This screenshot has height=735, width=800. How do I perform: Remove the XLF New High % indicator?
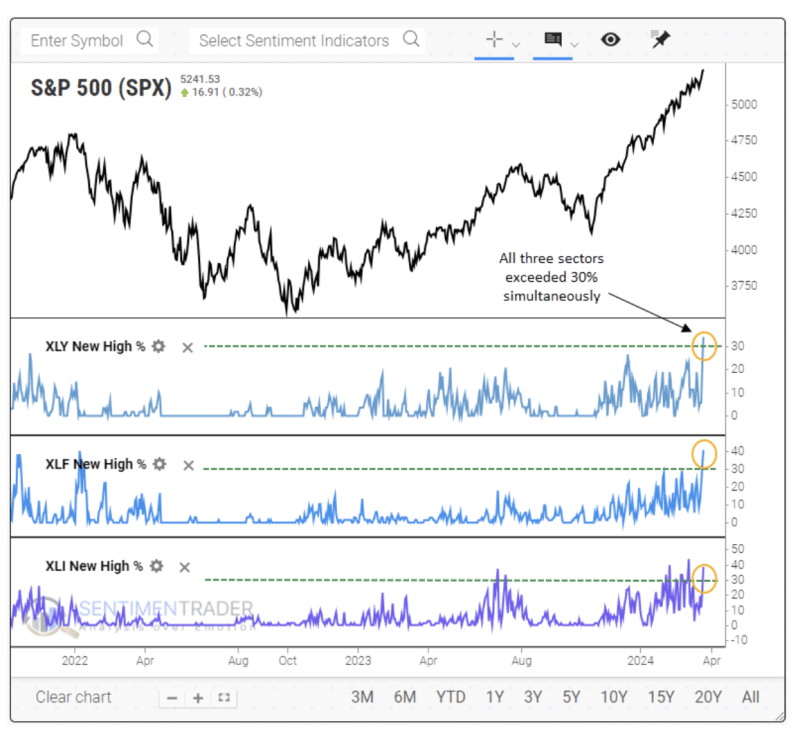pos(187,465)
